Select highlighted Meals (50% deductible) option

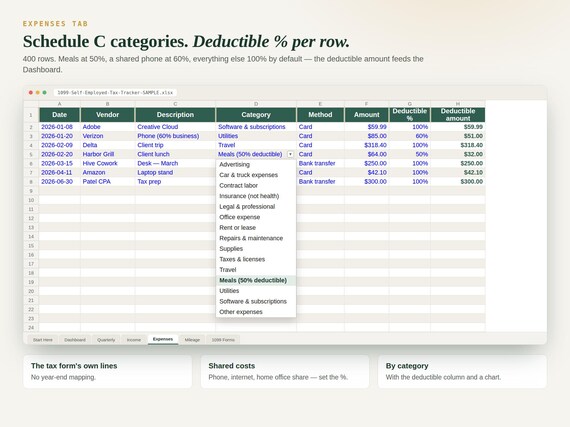(256, 280)
